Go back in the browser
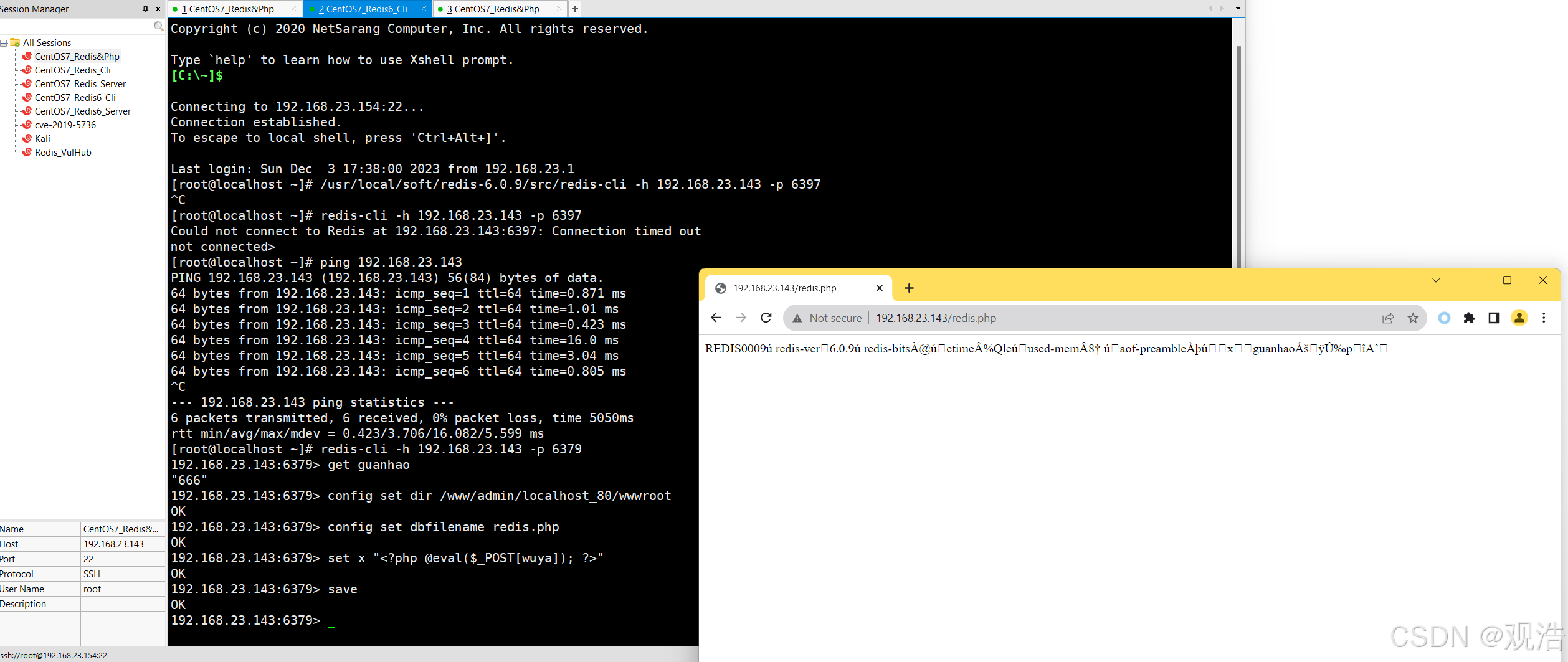This screenshot has width=1568, height=662. point(716,318)
